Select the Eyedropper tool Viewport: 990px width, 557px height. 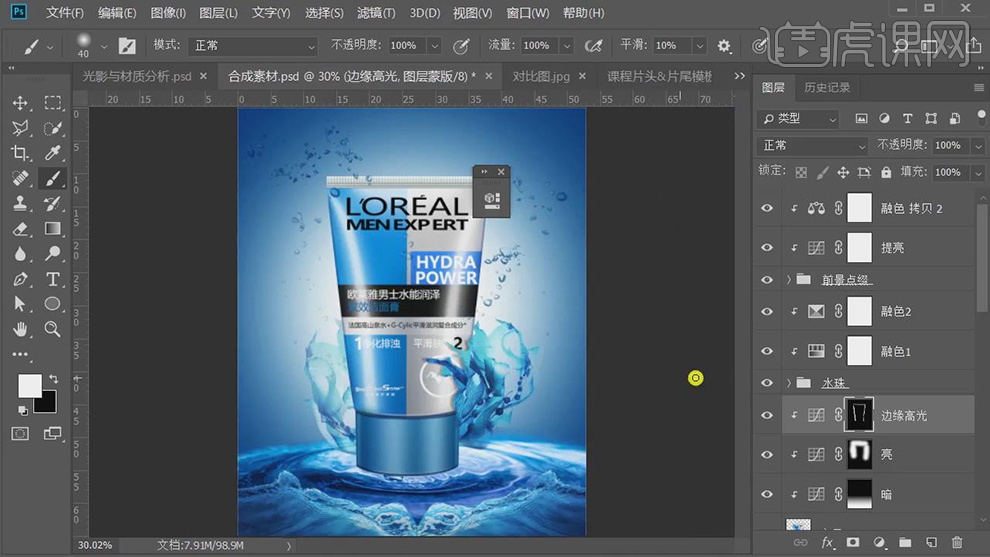pyautogui.click(x=53, y=153)
